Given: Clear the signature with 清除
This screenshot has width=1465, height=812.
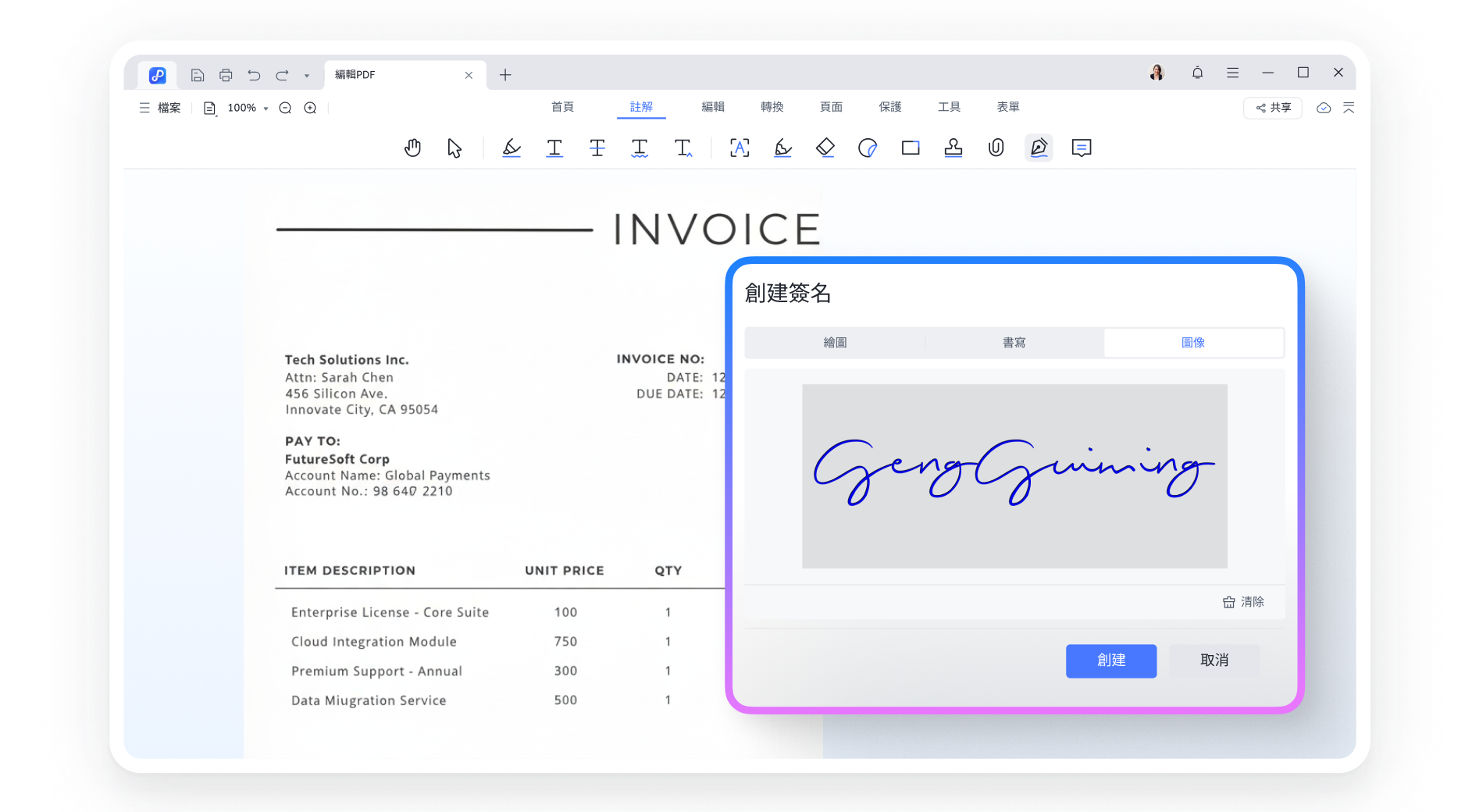Looking at the screenshot, I should (1243, 602).
